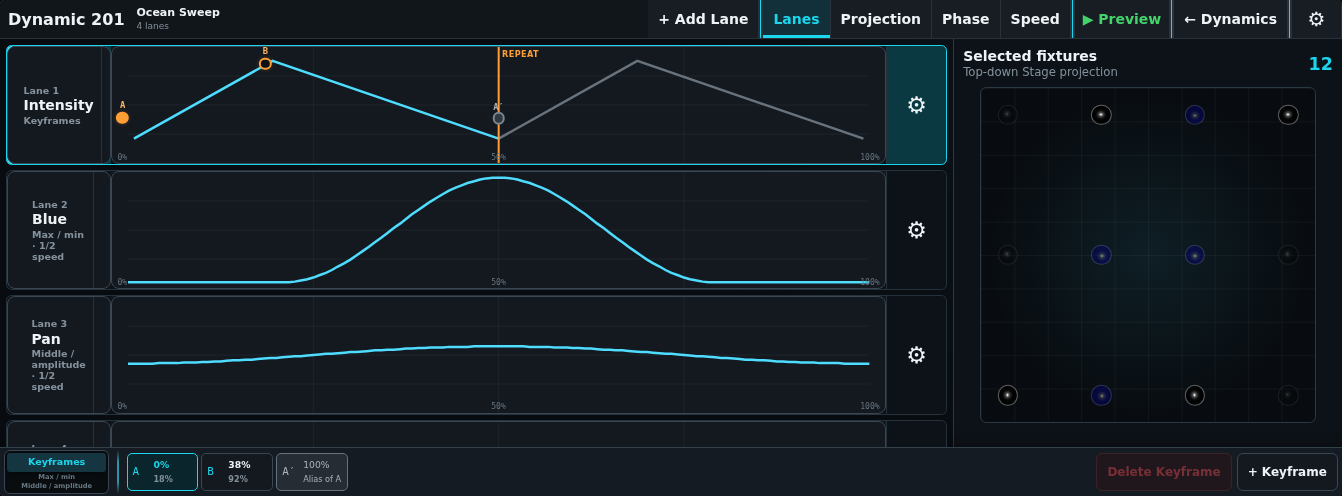Image resolution: width=1342 pixels, height=496 pixels.
Task: Switch to the Projection tab
Action: [x=880, y=19]
